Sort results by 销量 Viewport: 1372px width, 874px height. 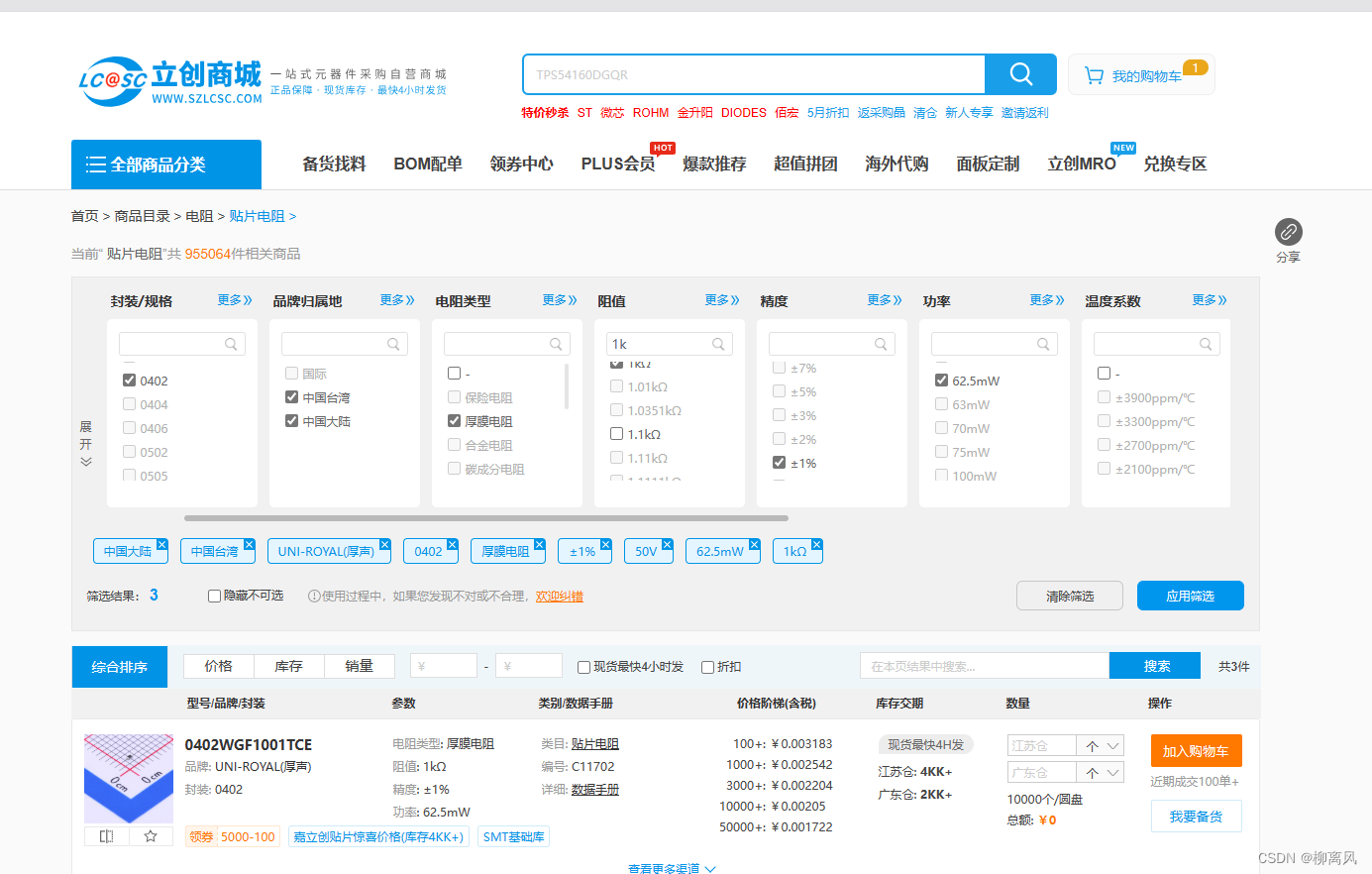coord(359,666)
